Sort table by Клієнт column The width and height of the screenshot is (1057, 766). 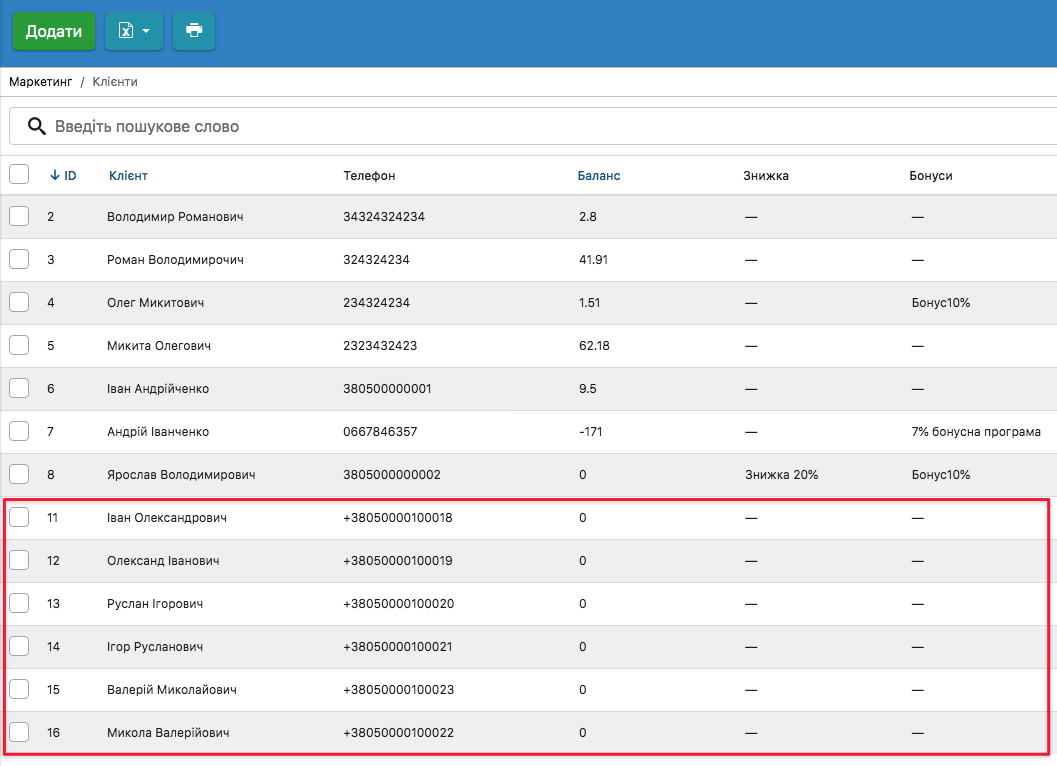(x=128, y=176)
